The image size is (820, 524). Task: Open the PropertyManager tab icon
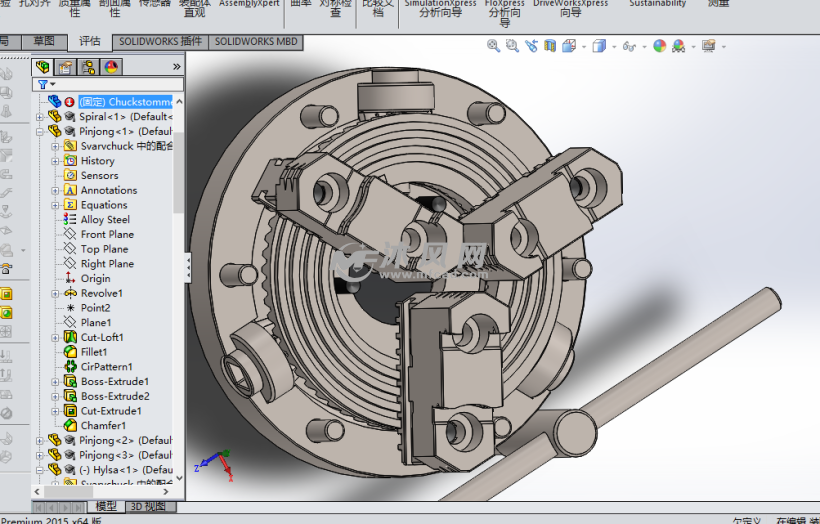[65, 67]
